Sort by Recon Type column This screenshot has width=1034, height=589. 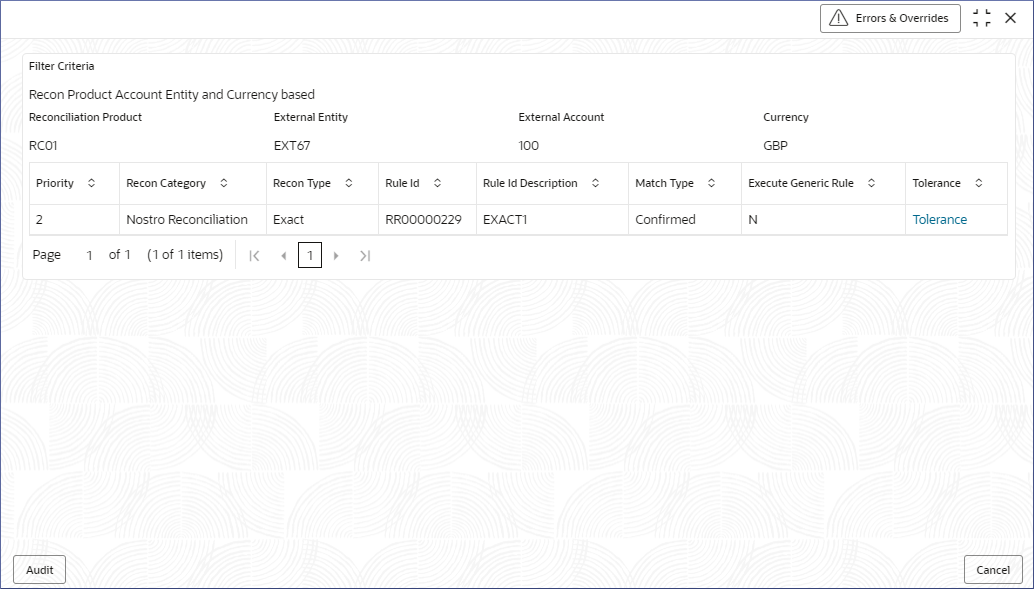click(349, 183)
